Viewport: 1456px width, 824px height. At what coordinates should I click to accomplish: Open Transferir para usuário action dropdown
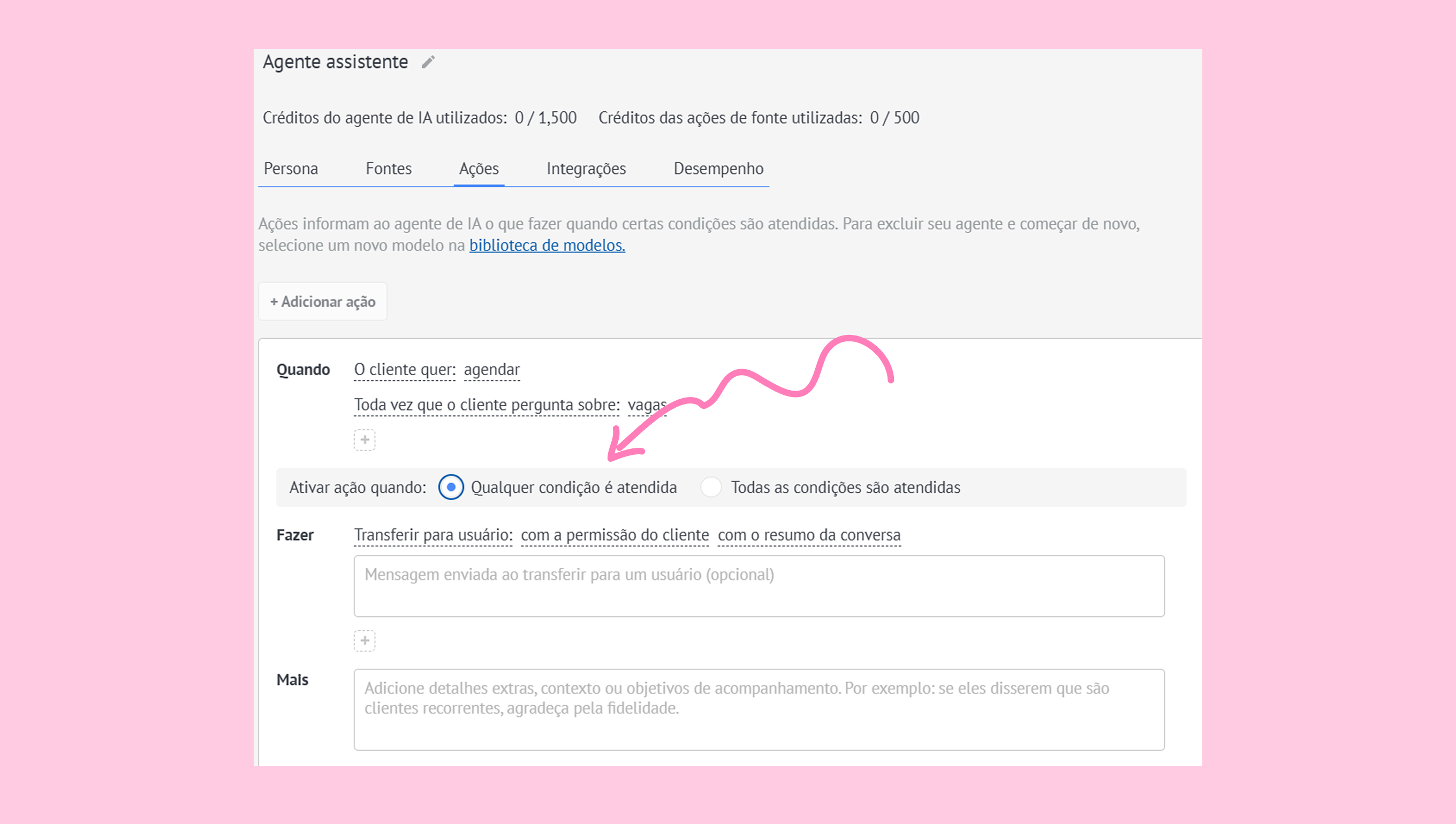[433, 535]
